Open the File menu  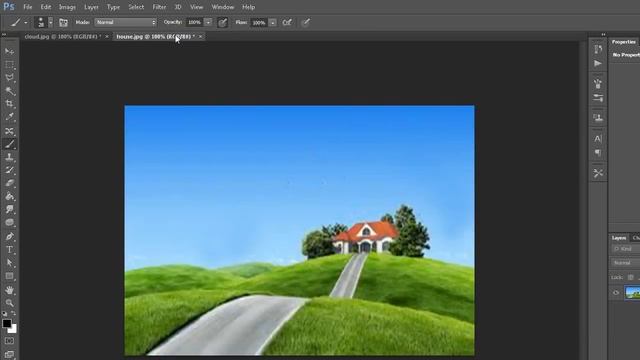coord(28,7)
